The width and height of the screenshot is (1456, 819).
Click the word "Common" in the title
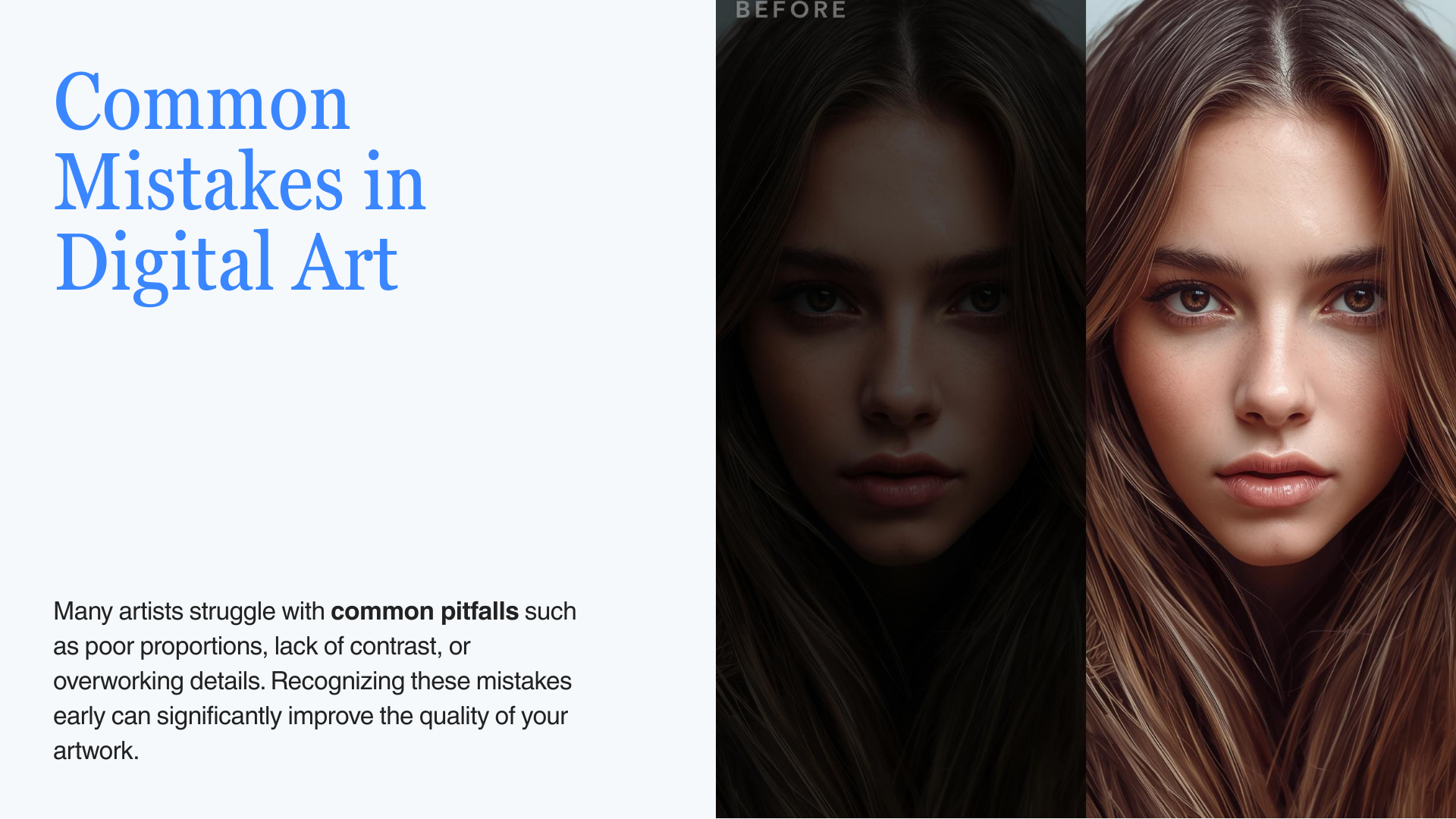pyautogui.click(x=202, y=102)
